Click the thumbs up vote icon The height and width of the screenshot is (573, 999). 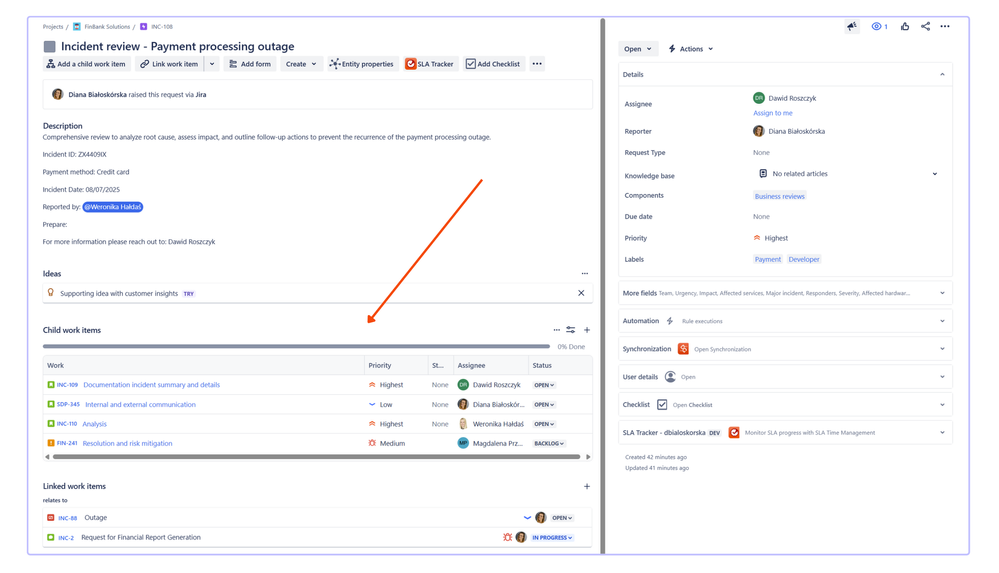[x=905, y=26]
